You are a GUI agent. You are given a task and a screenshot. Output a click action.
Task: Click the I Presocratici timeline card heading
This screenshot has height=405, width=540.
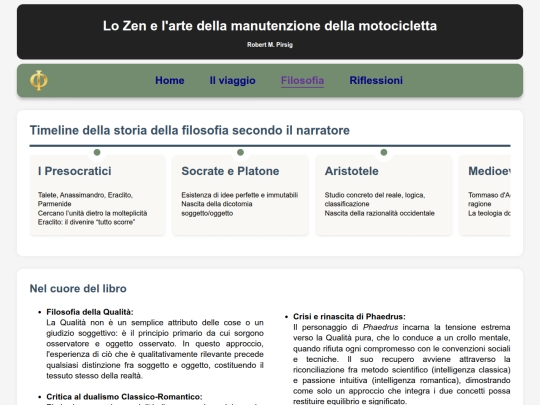[x=75, y=171]
